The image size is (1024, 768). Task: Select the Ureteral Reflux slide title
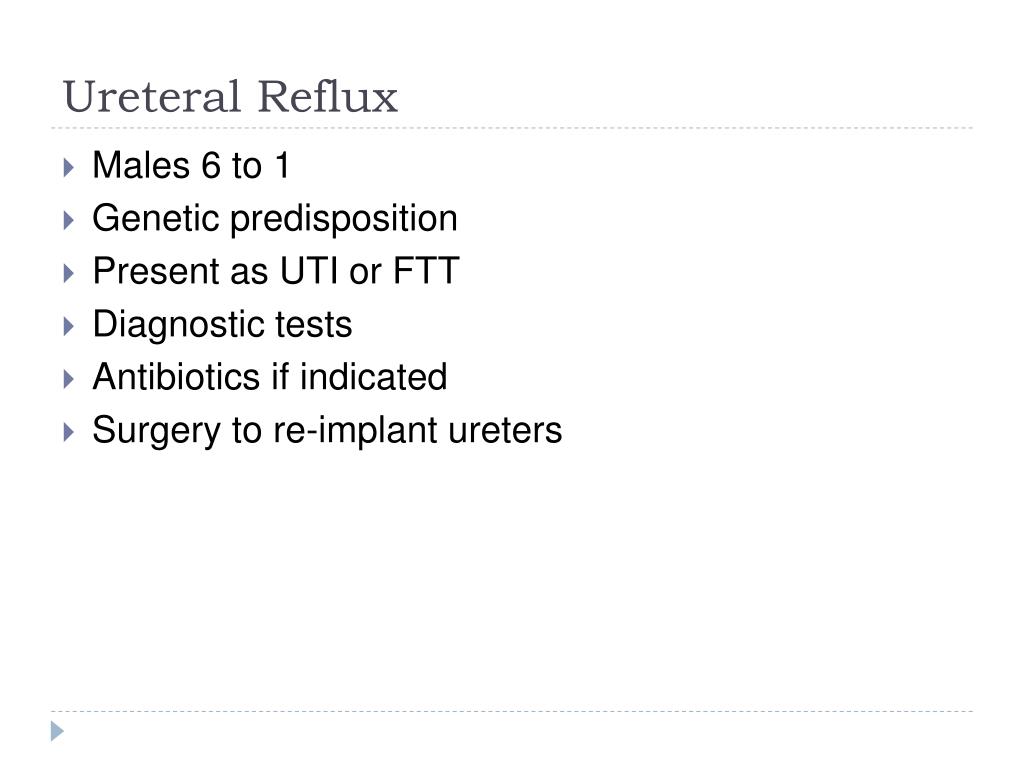230,97
